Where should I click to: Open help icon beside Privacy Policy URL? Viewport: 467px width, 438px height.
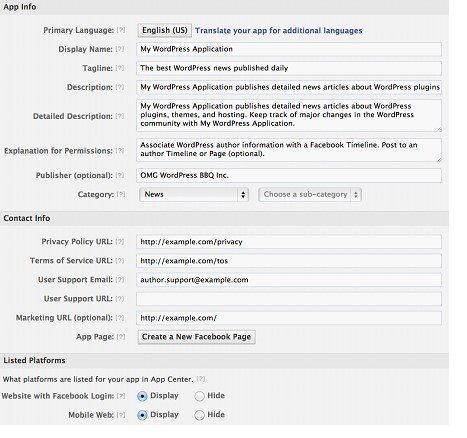click(120, 242)
